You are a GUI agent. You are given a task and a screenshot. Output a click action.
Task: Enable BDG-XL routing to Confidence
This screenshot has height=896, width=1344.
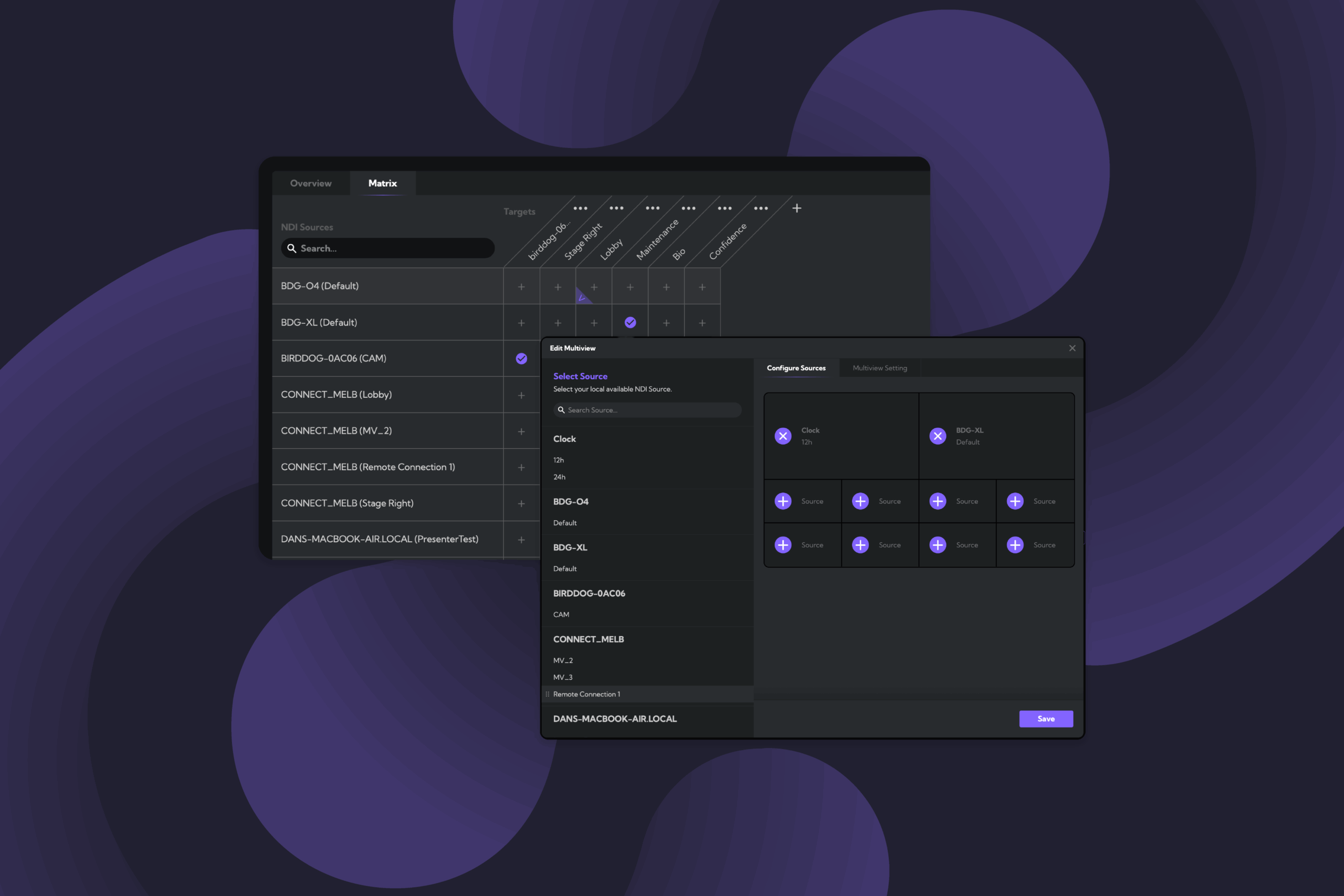pos(702,323)
